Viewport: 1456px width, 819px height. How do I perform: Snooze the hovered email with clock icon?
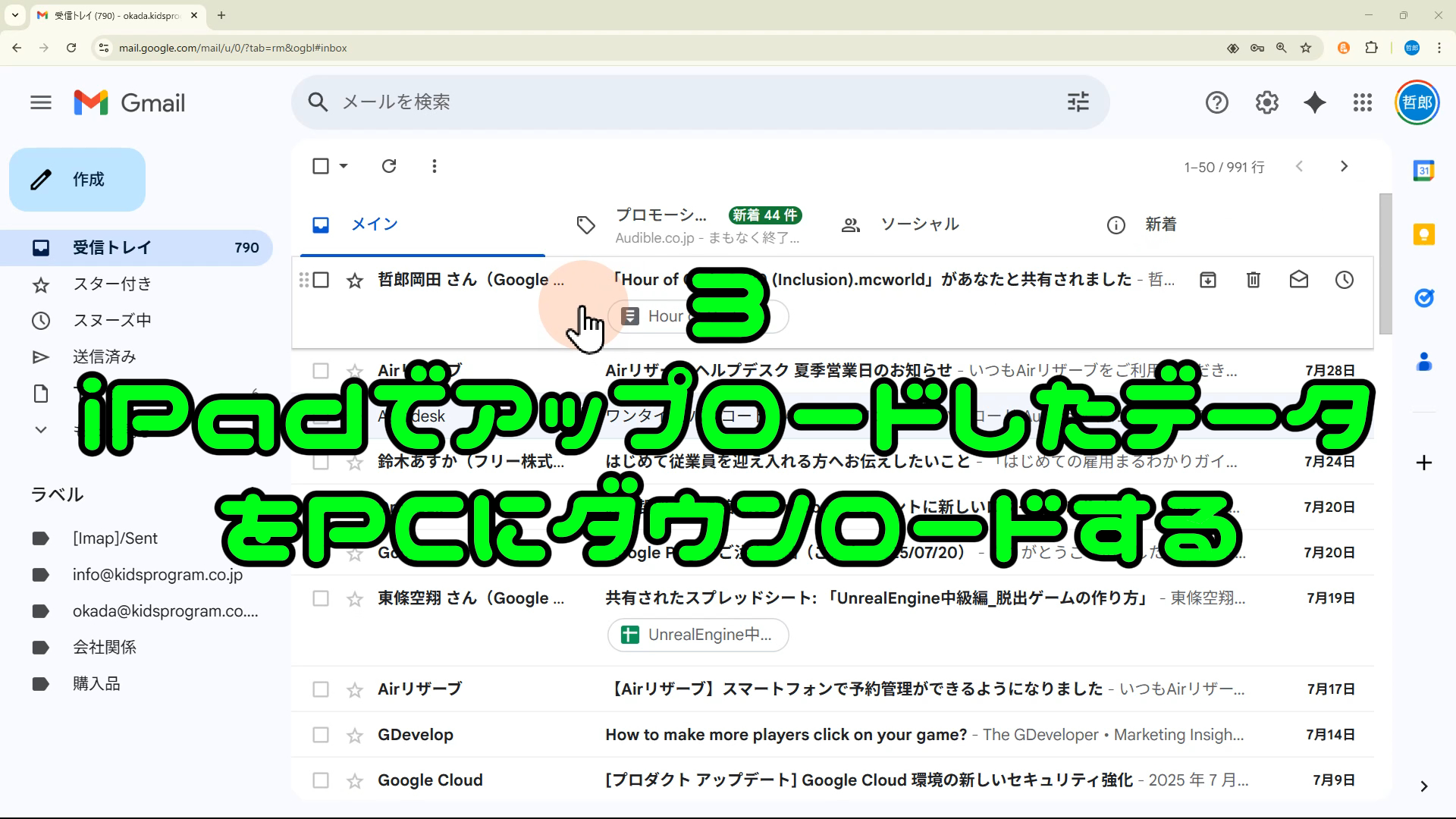(1344, 280)
